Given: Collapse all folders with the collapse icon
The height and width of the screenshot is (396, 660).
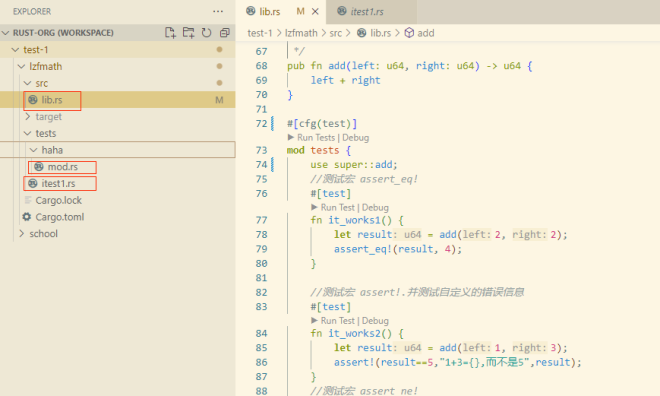Looking at the screenshot, I should tap(225, 32).
